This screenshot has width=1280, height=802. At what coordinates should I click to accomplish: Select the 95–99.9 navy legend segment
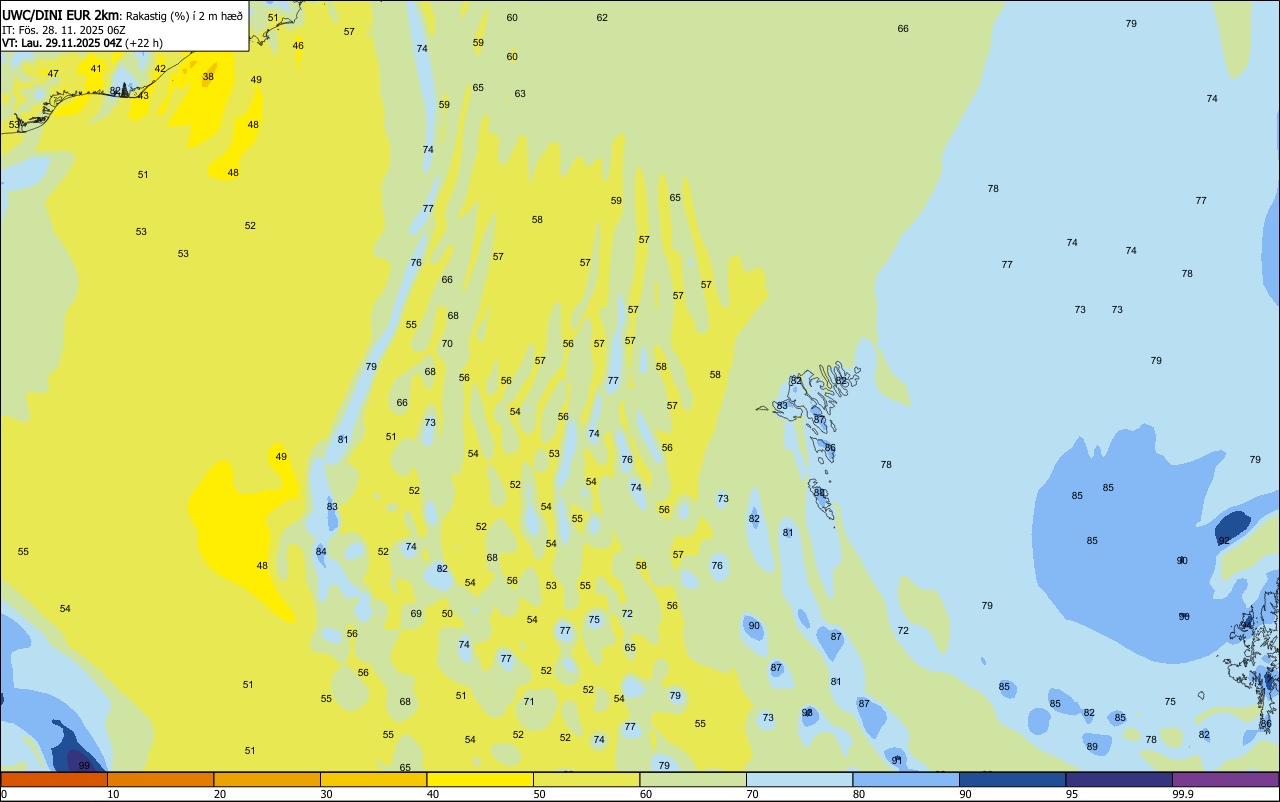tap(1119, 779)
